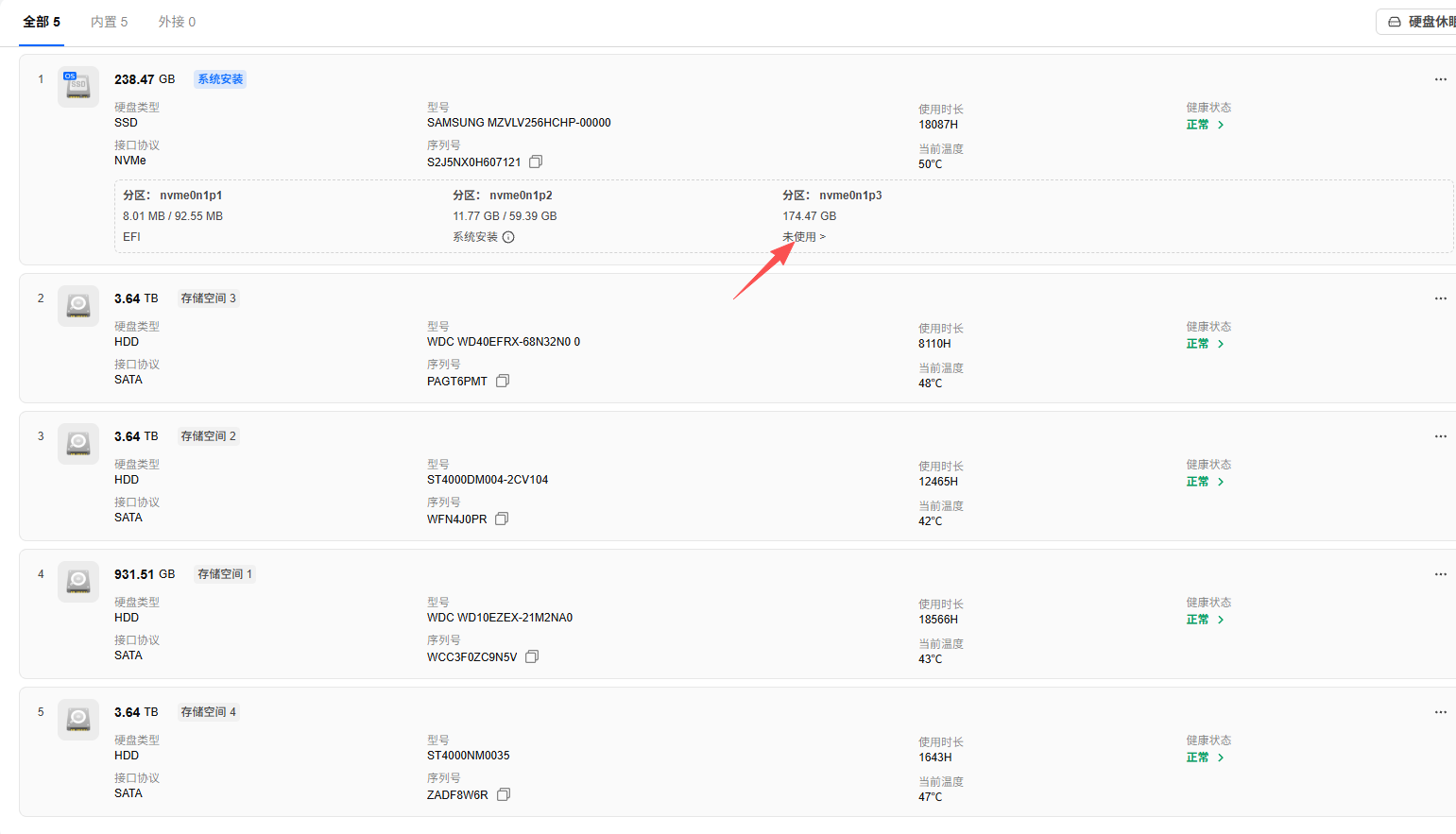Click the SSD system disk icon
1456x834 pixels.
click(x=78, y=86)
